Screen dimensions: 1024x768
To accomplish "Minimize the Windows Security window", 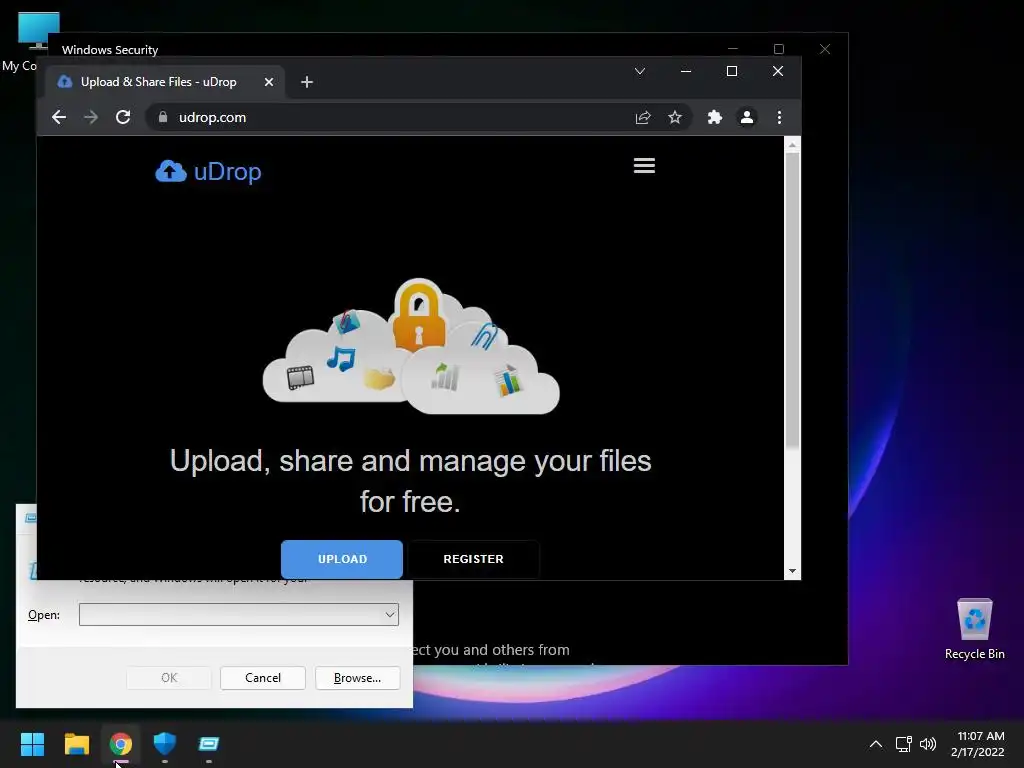I will 733,49.
